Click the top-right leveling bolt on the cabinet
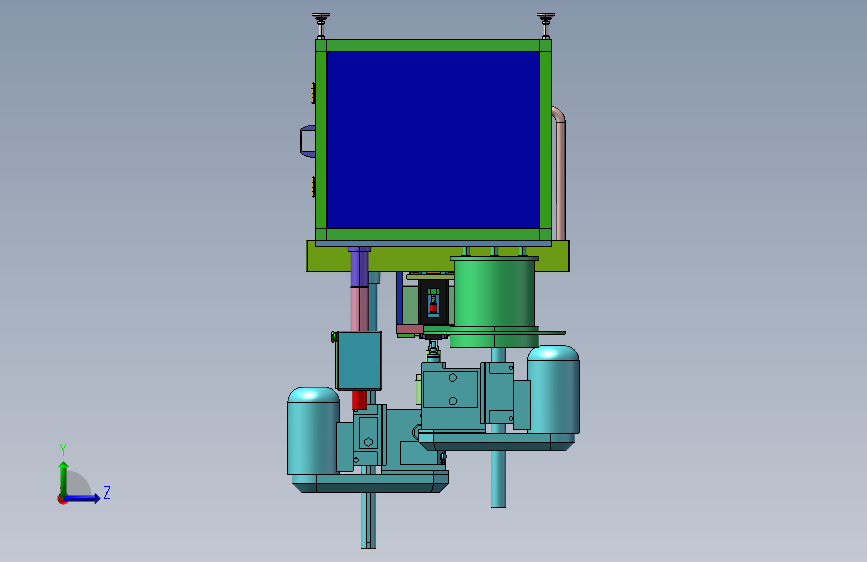This screenshot has width=867, height=562. (546, 25)
